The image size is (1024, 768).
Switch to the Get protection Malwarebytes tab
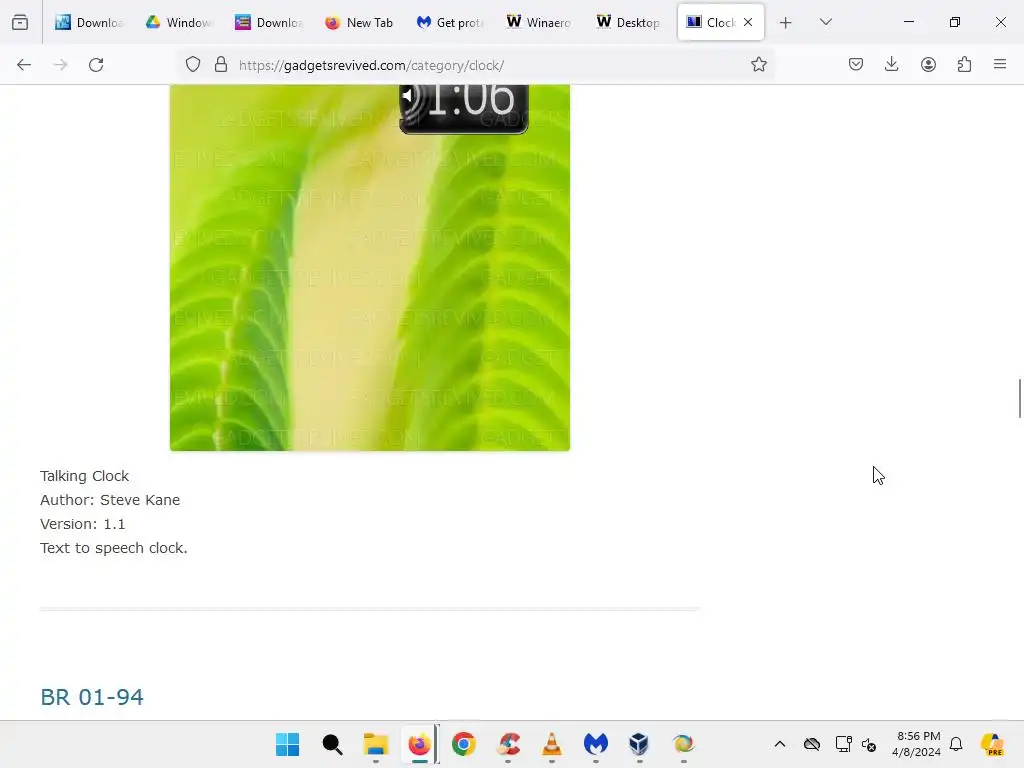point(449,22)
